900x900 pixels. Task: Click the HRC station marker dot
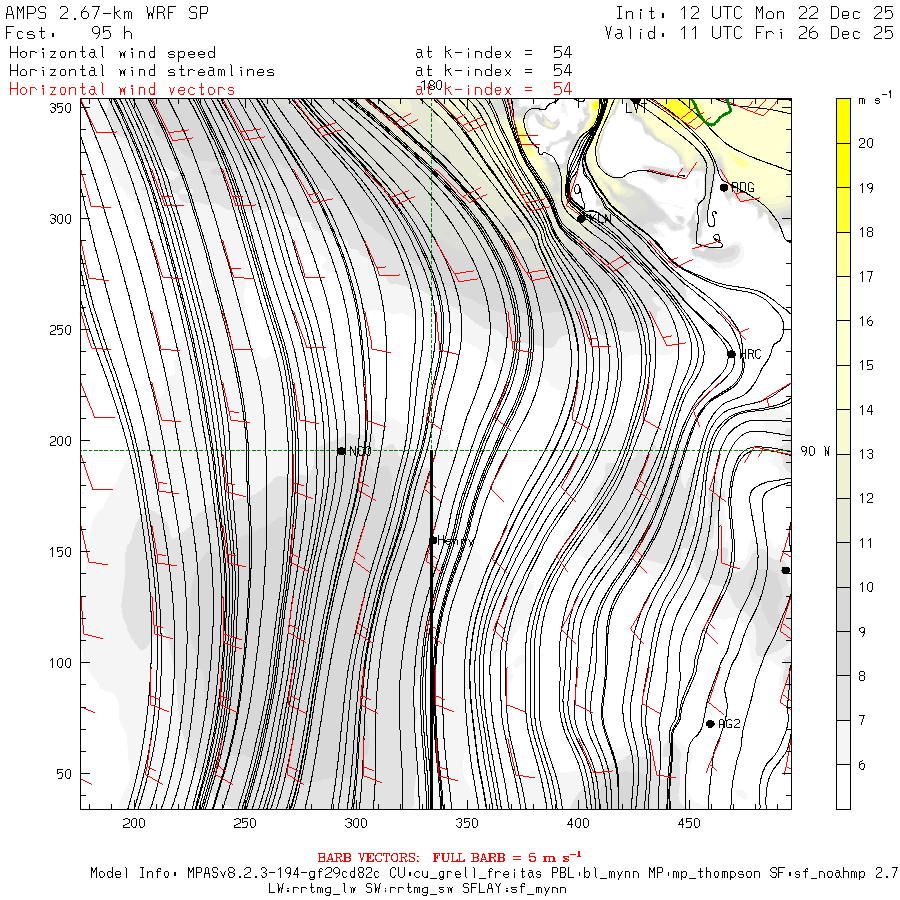tap(731, 354)
